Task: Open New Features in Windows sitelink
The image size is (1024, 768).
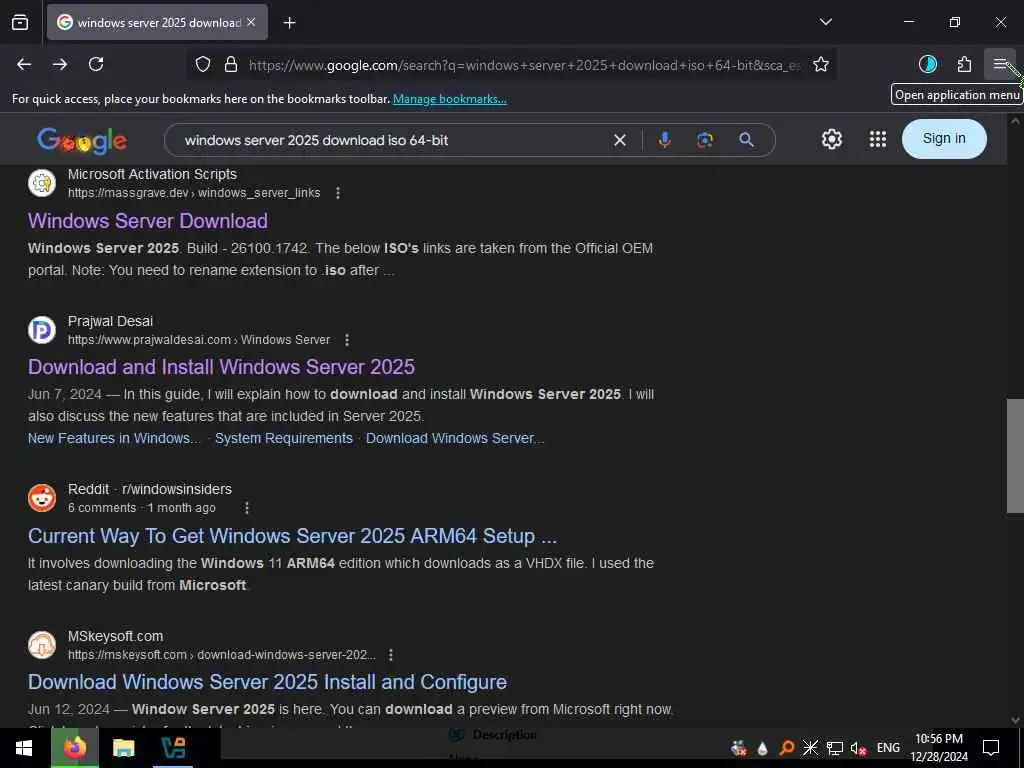Action: tap(114, 438)
